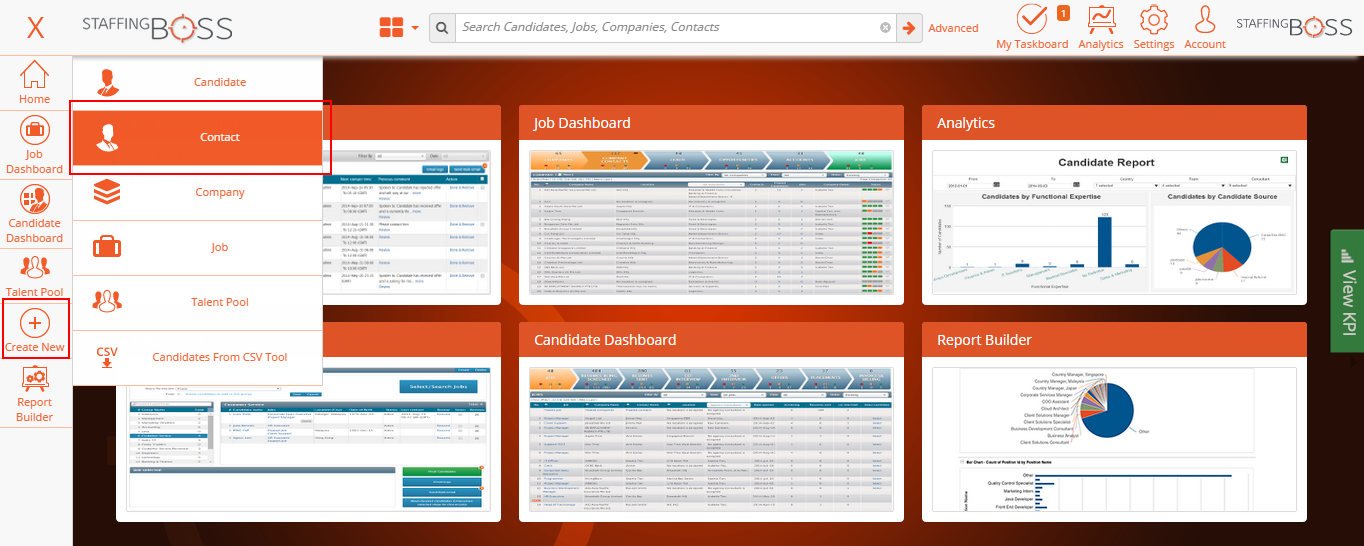Image resolution: width=1364 pixels, height=546 pixels.
Task: Open Job Dashboard from the sidebar
Action: point(34,145)
